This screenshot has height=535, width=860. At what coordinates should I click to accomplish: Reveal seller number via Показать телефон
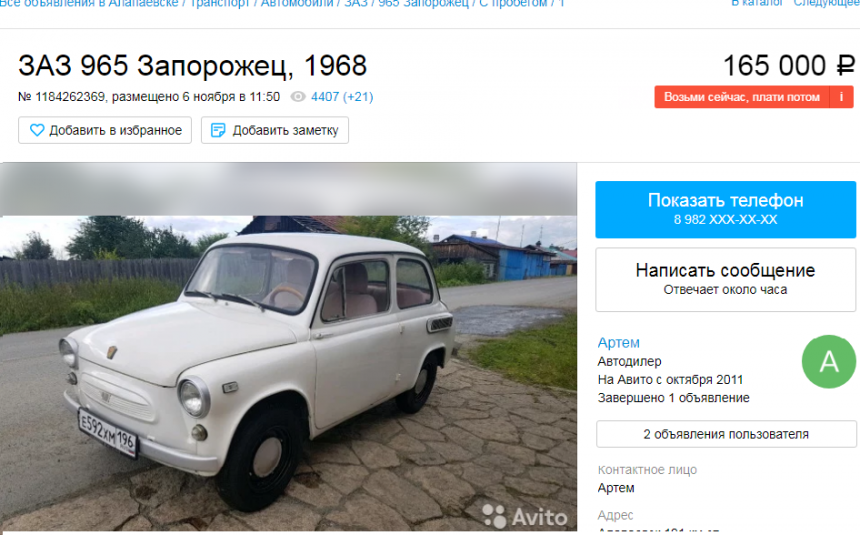(726, 210)
